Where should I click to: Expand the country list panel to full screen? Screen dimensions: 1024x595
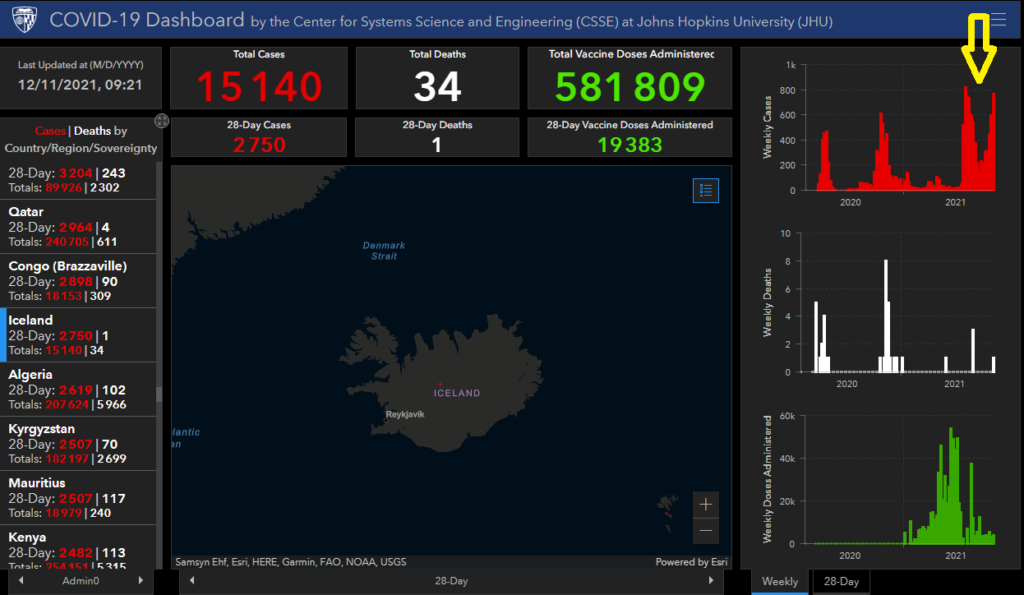point(161,121)
